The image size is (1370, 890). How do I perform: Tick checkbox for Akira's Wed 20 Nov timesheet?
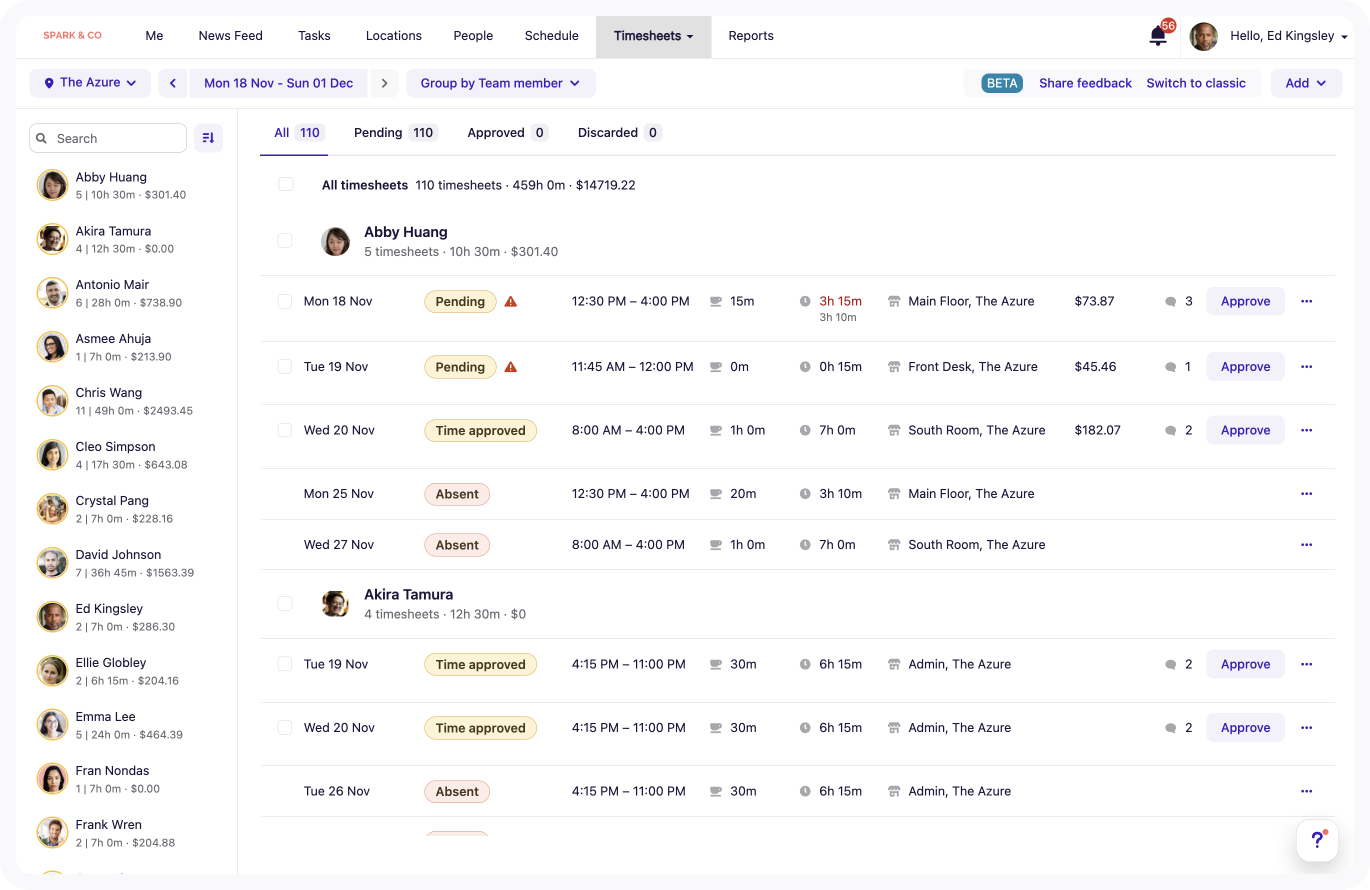[x=285, y=728]
